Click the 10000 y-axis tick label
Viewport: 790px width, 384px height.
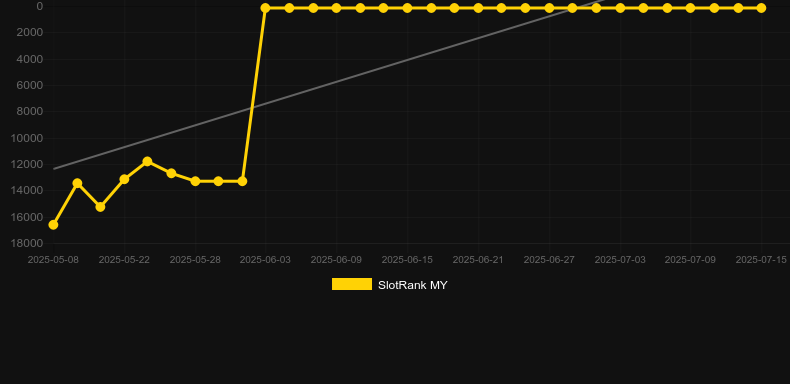coord(30,138)
